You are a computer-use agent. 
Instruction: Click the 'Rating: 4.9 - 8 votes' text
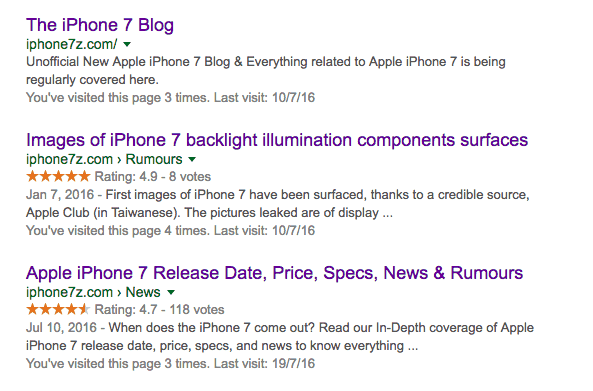(152, 177)
